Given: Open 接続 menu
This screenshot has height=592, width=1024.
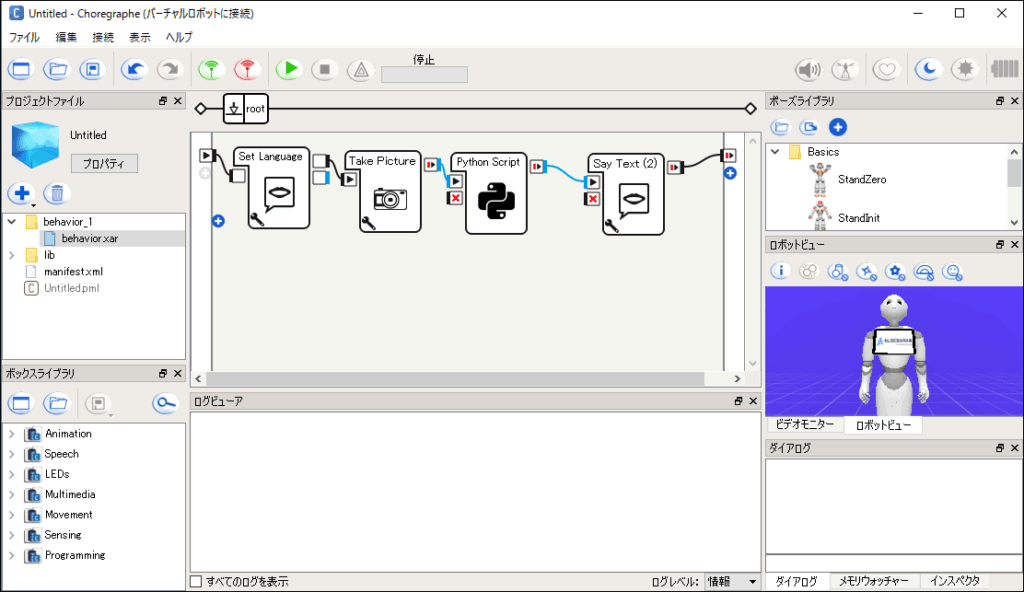Looking at the screenshot, I should coord(103,37).
